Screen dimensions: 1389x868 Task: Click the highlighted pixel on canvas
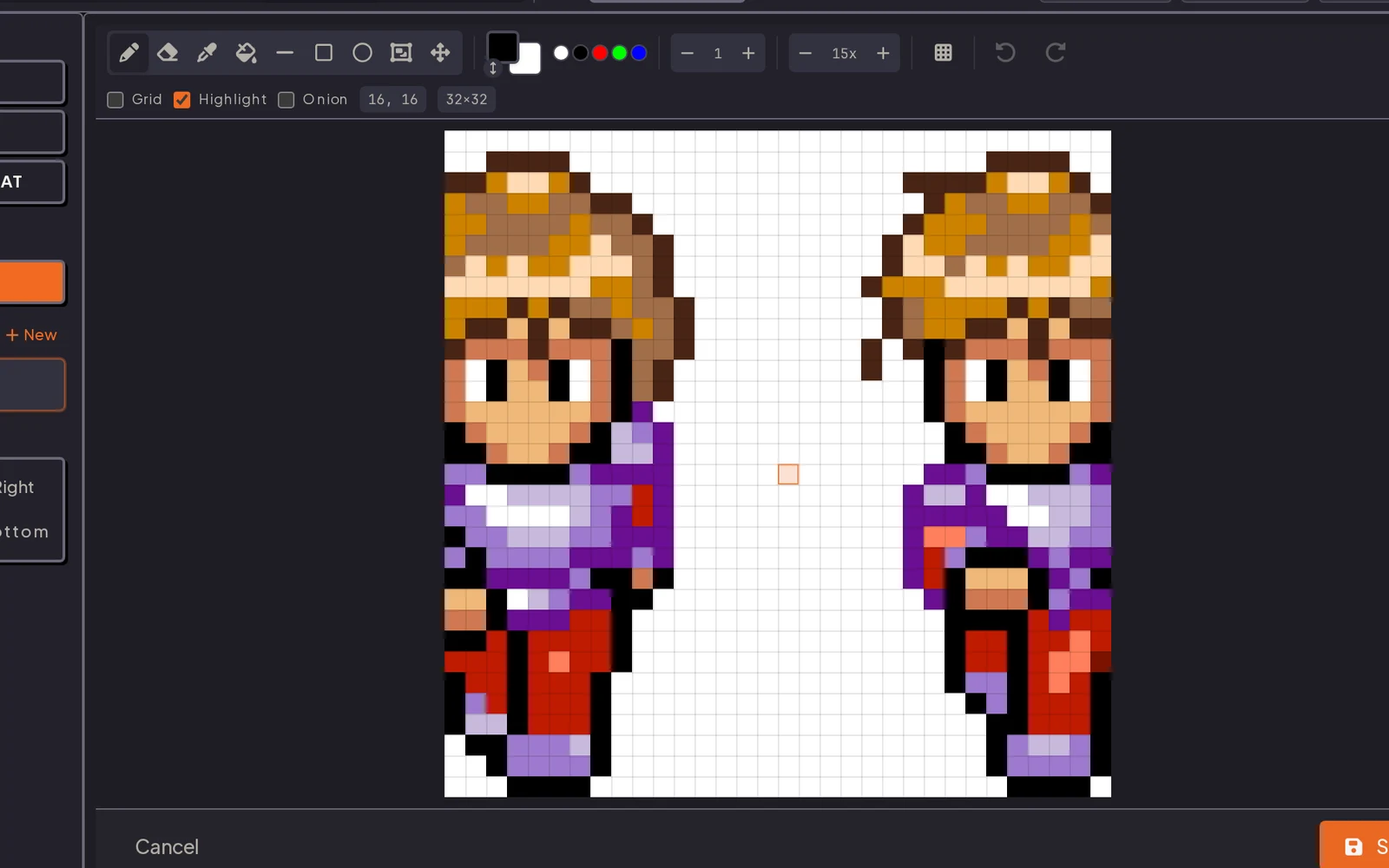pyautogui.click(x=788, y=474)
